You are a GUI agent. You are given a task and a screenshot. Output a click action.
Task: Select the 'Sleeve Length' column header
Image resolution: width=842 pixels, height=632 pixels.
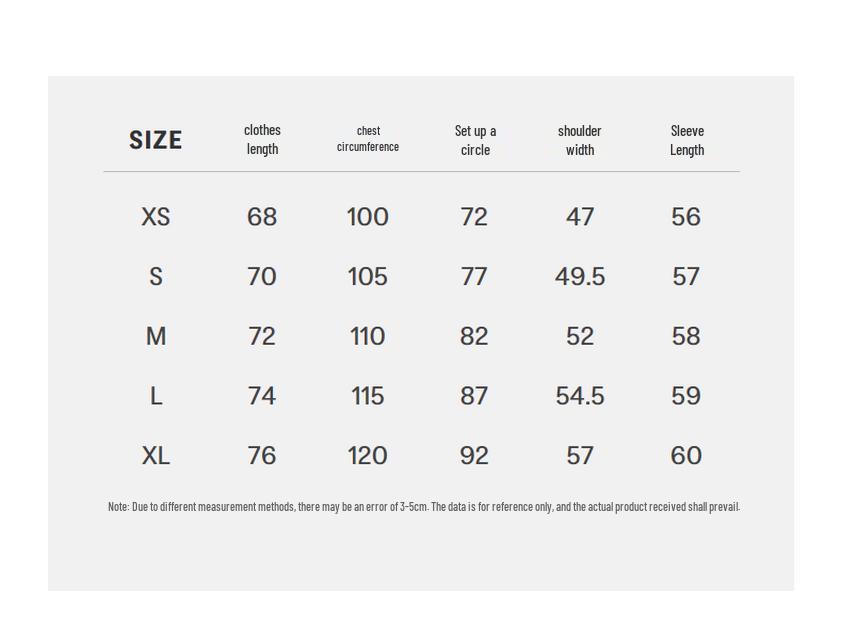tap(687, 140)
